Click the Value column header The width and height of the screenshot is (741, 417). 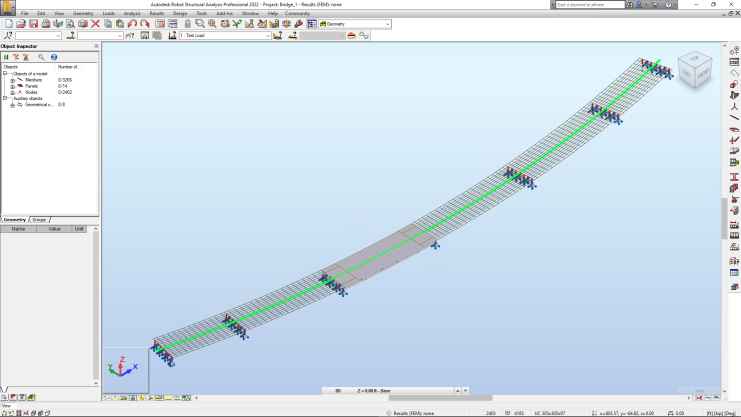click(x=54, y=228)
